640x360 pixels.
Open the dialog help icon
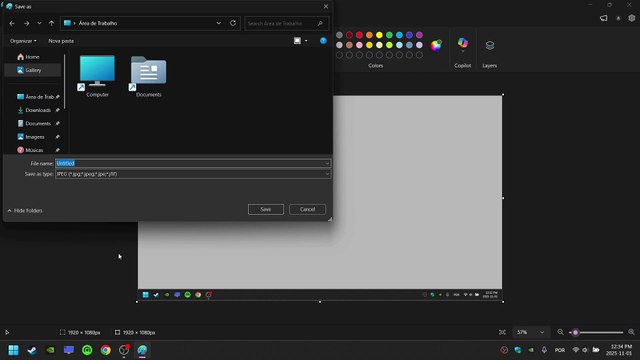click(323, 40)
